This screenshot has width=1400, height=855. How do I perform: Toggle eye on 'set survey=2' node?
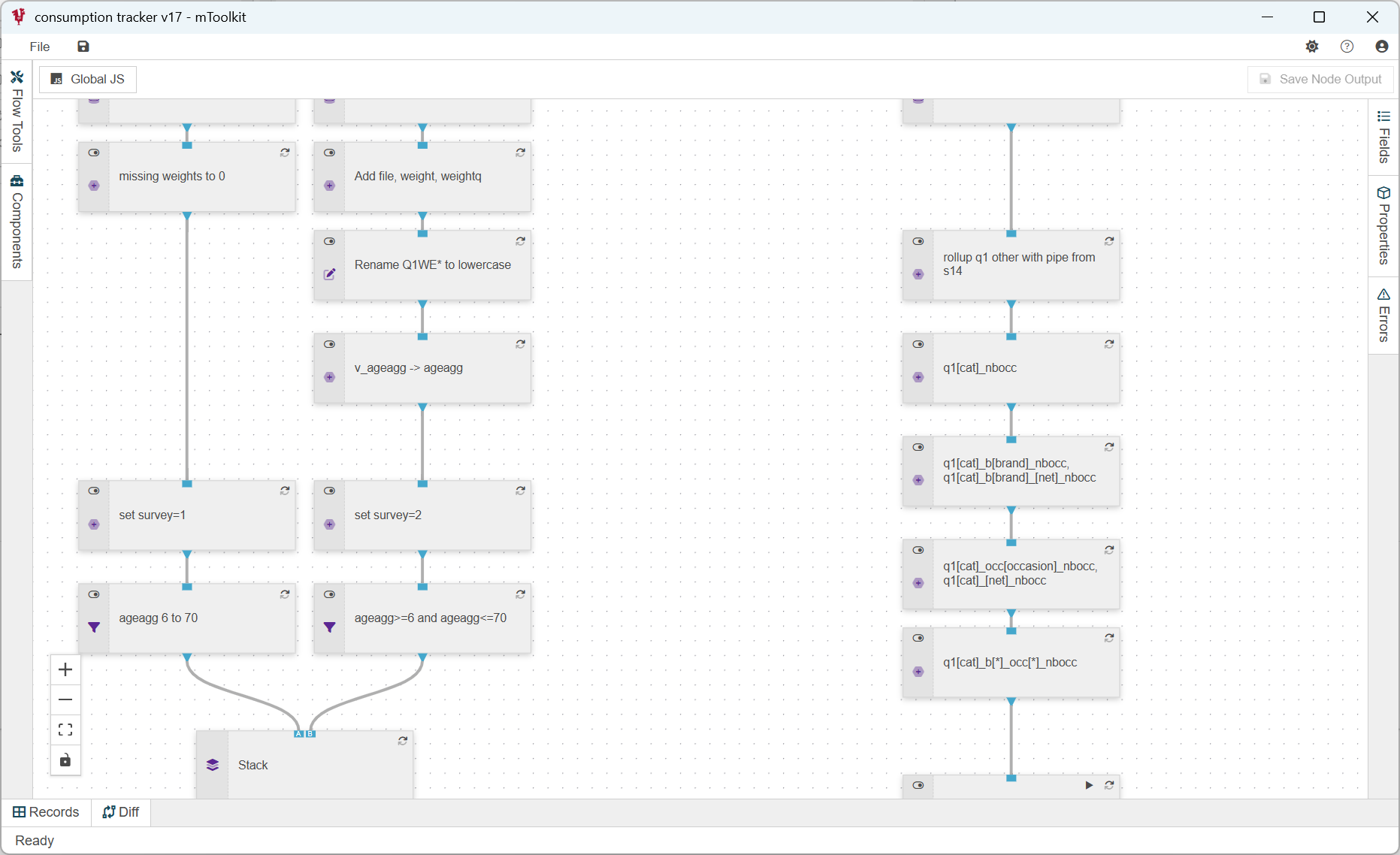tap(329, 491)
